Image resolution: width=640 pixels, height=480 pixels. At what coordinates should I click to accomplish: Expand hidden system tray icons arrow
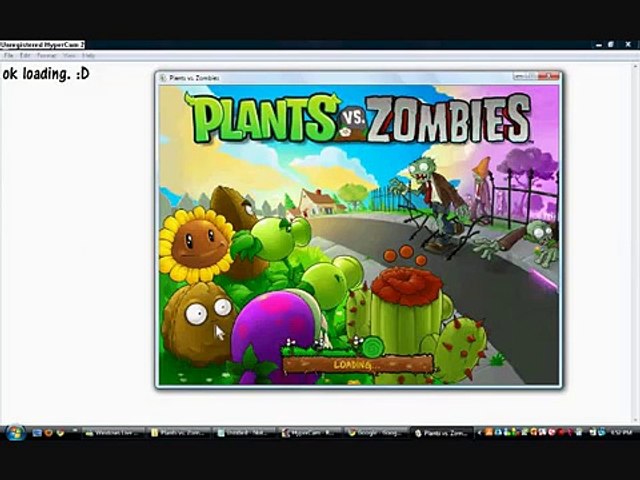pyautogui.click(x=480, y=433)
